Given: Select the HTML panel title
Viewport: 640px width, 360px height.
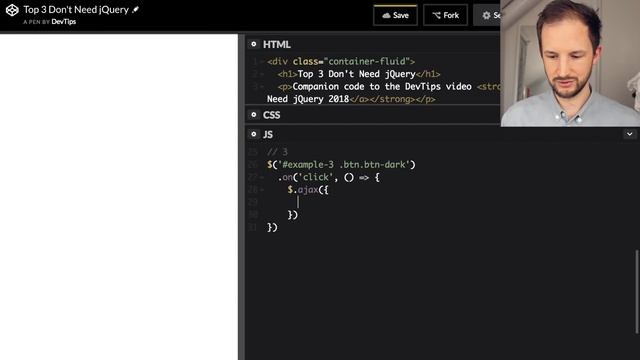Looking at the screenshot, I should [x=277, y=44].
